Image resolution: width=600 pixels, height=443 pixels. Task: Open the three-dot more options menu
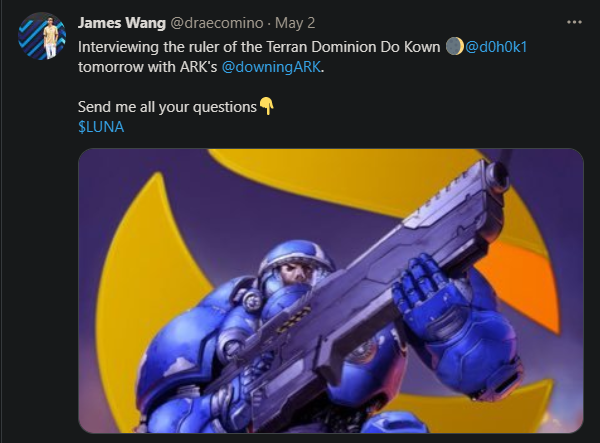point(574,22)
